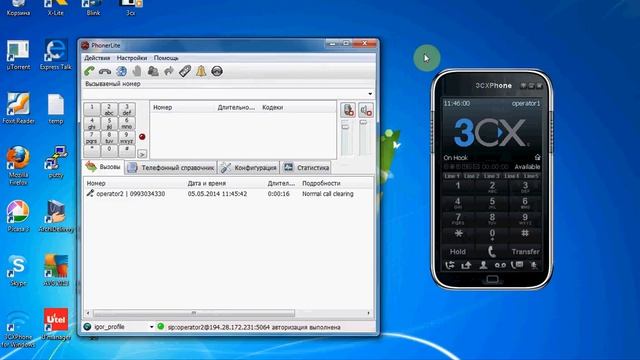The image size is (640, 360).
Task: Click the hang up handset icon in PhonerLite
Action: tap(105, 71)
